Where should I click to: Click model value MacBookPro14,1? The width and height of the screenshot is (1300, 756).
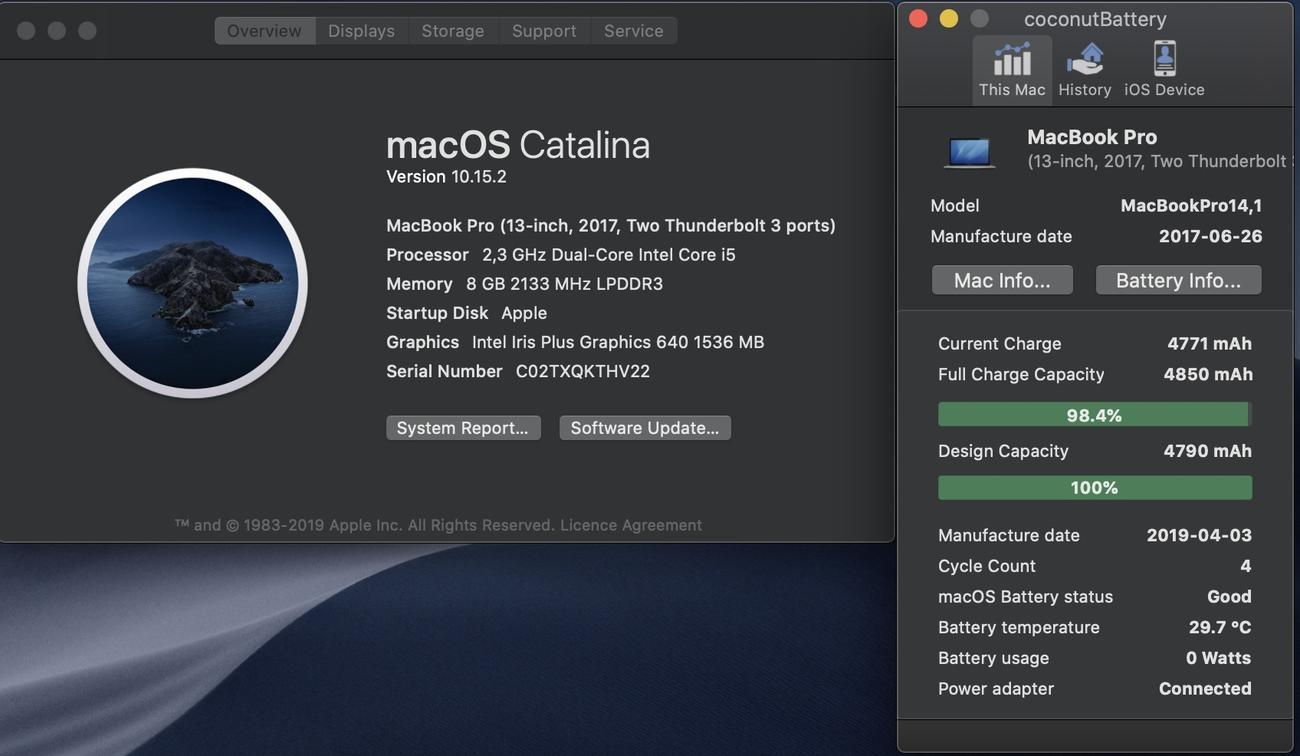1191,206
